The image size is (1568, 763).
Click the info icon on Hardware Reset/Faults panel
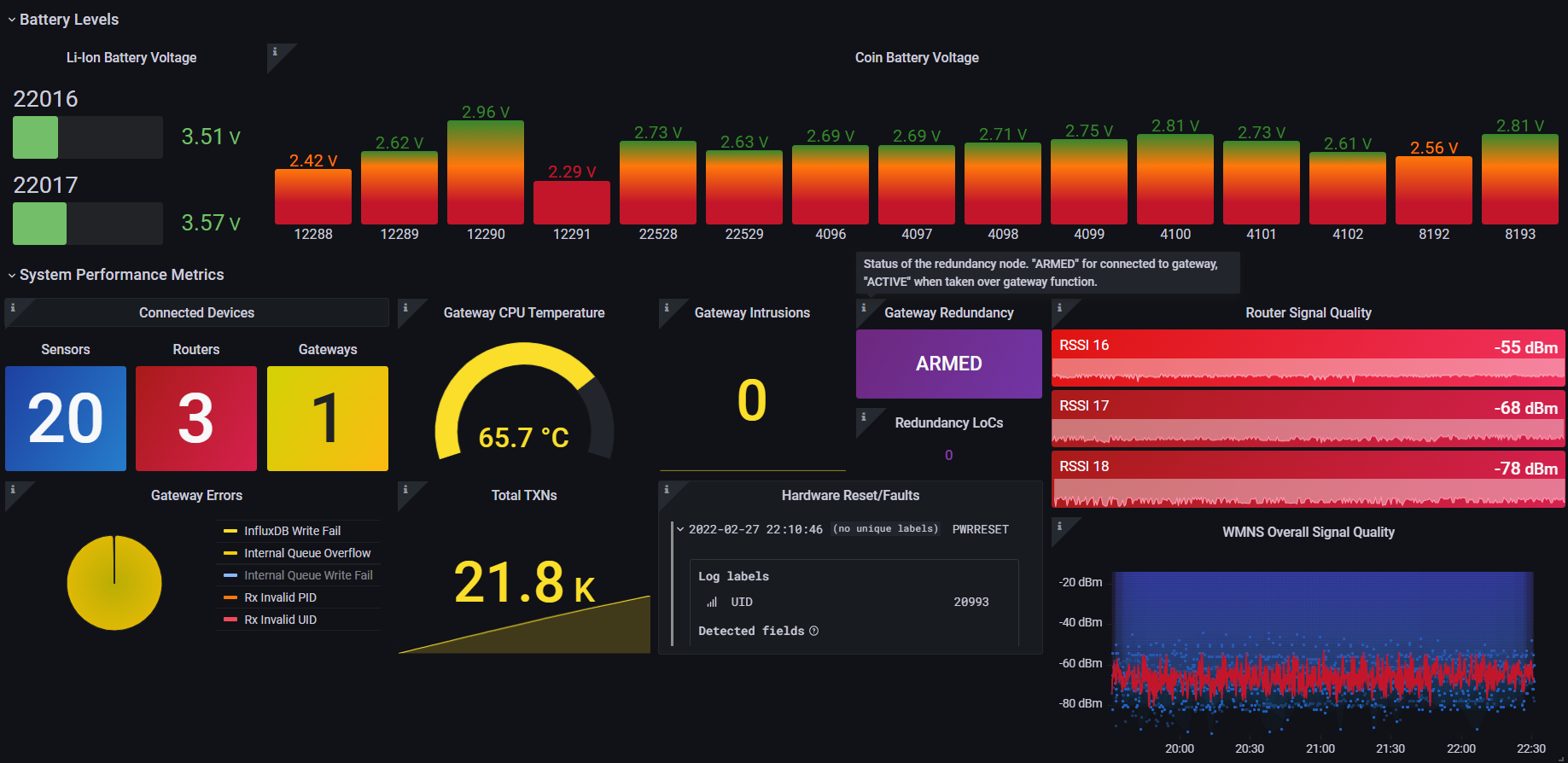667,490
